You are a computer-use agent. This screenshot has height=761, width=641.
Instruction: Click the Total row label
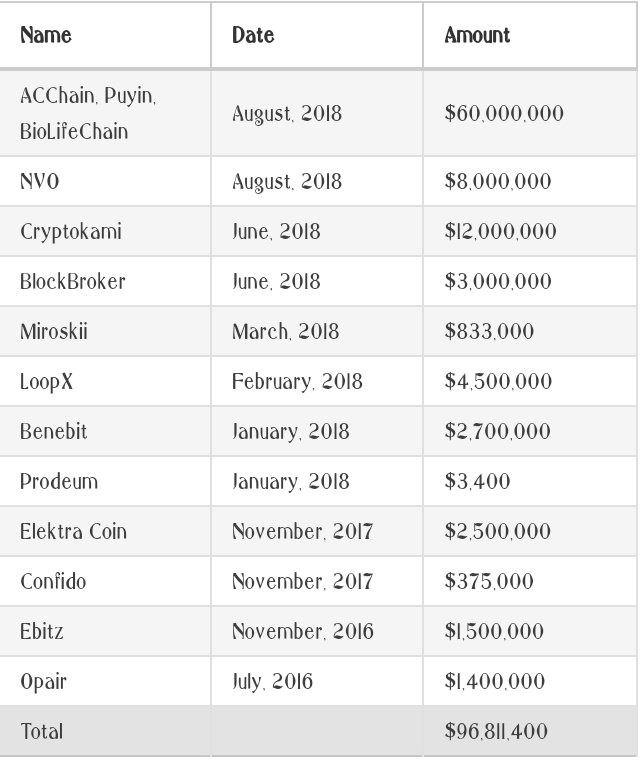click(x=42, y=731)
